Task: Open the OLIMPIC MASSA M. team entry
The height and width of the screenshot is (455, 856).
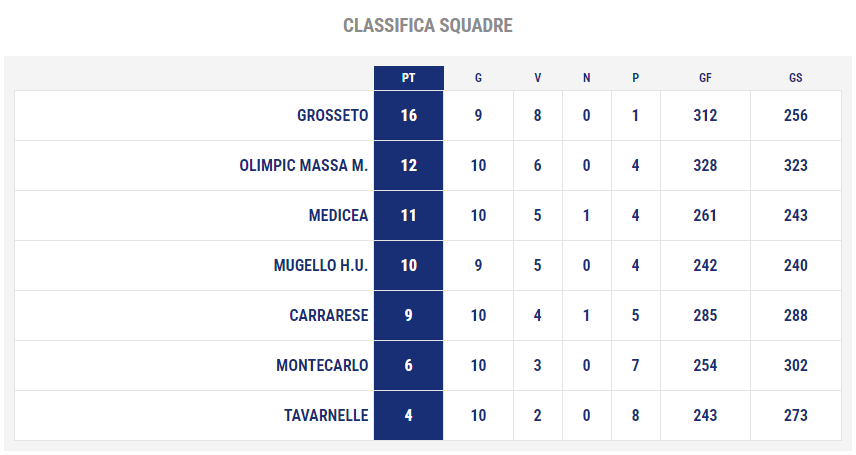Action: click(304, 166)
